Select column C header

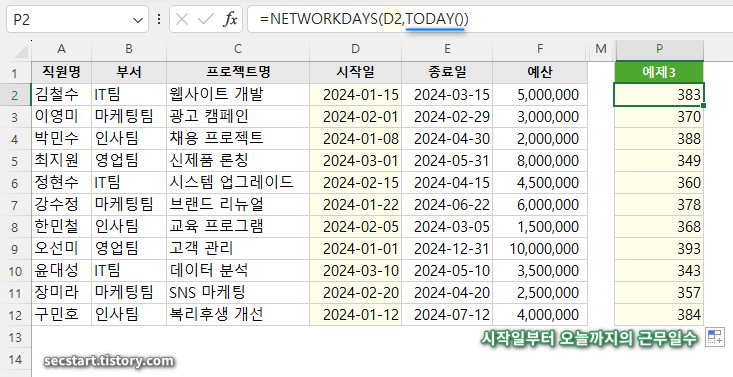pyautogui.click(x=238, y=49)
